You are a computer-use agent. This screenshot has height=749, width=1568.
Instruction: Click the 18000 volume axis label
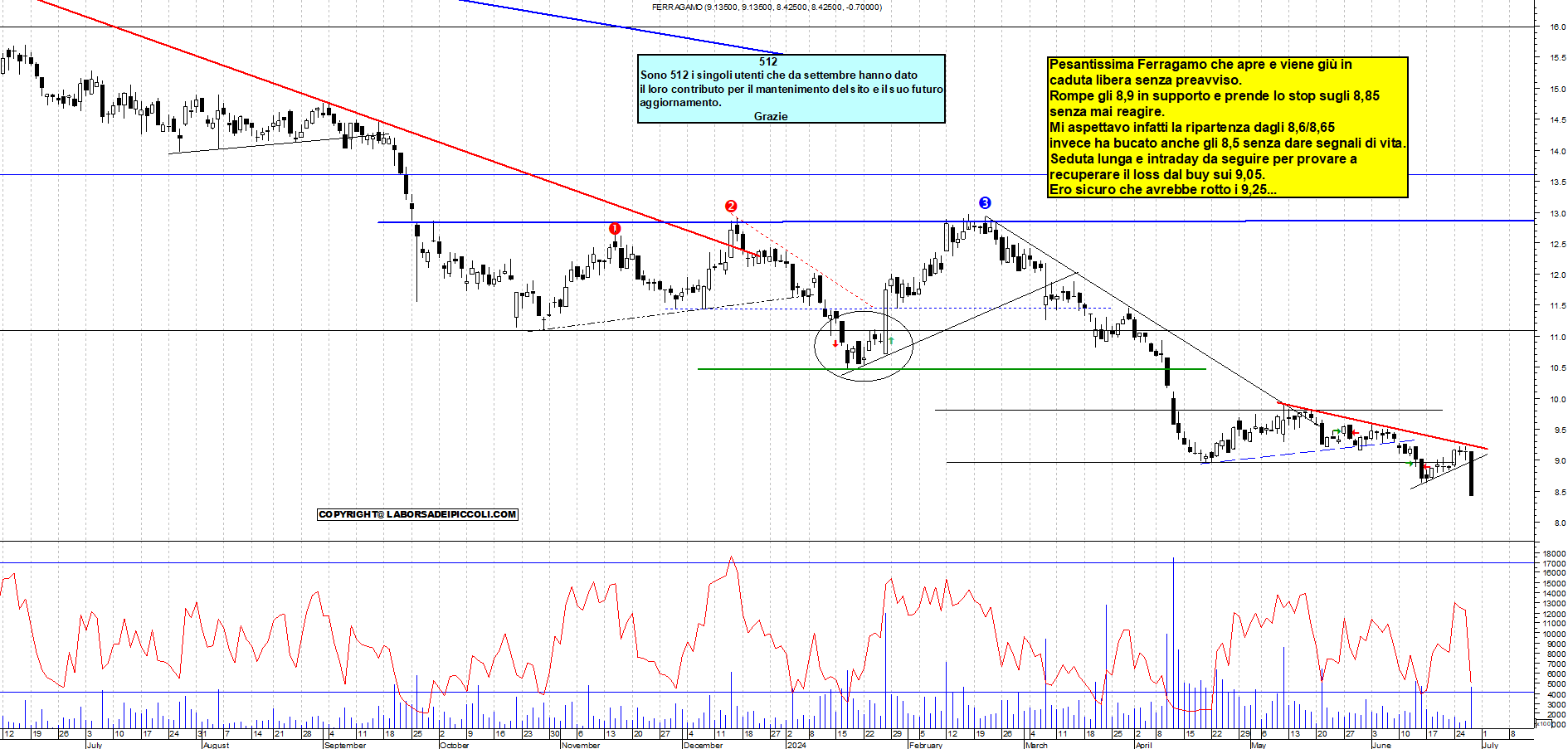point(1555,553)
